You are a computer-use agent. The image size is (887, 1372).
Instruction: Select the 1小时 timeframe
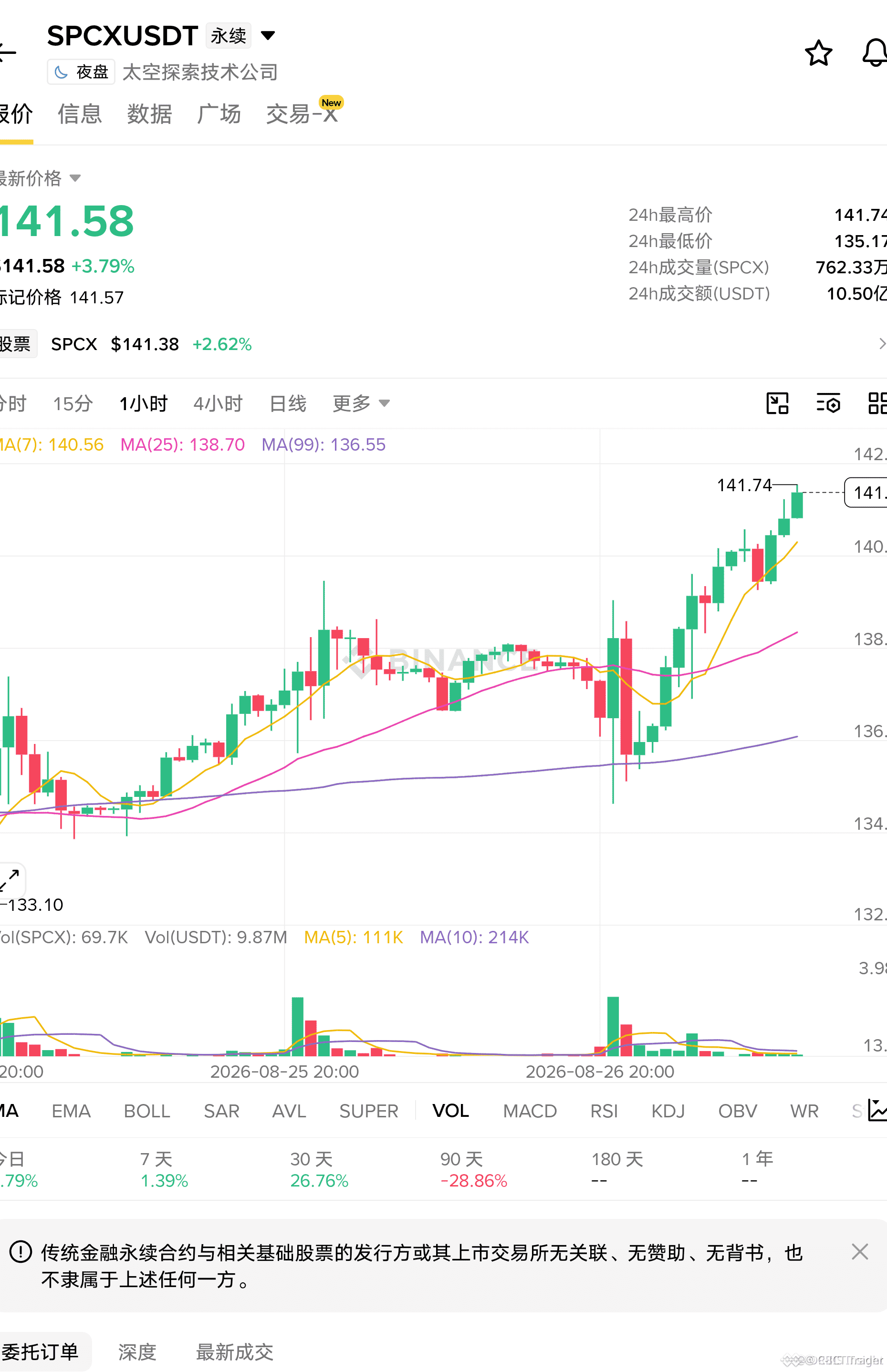click(144, 403)
